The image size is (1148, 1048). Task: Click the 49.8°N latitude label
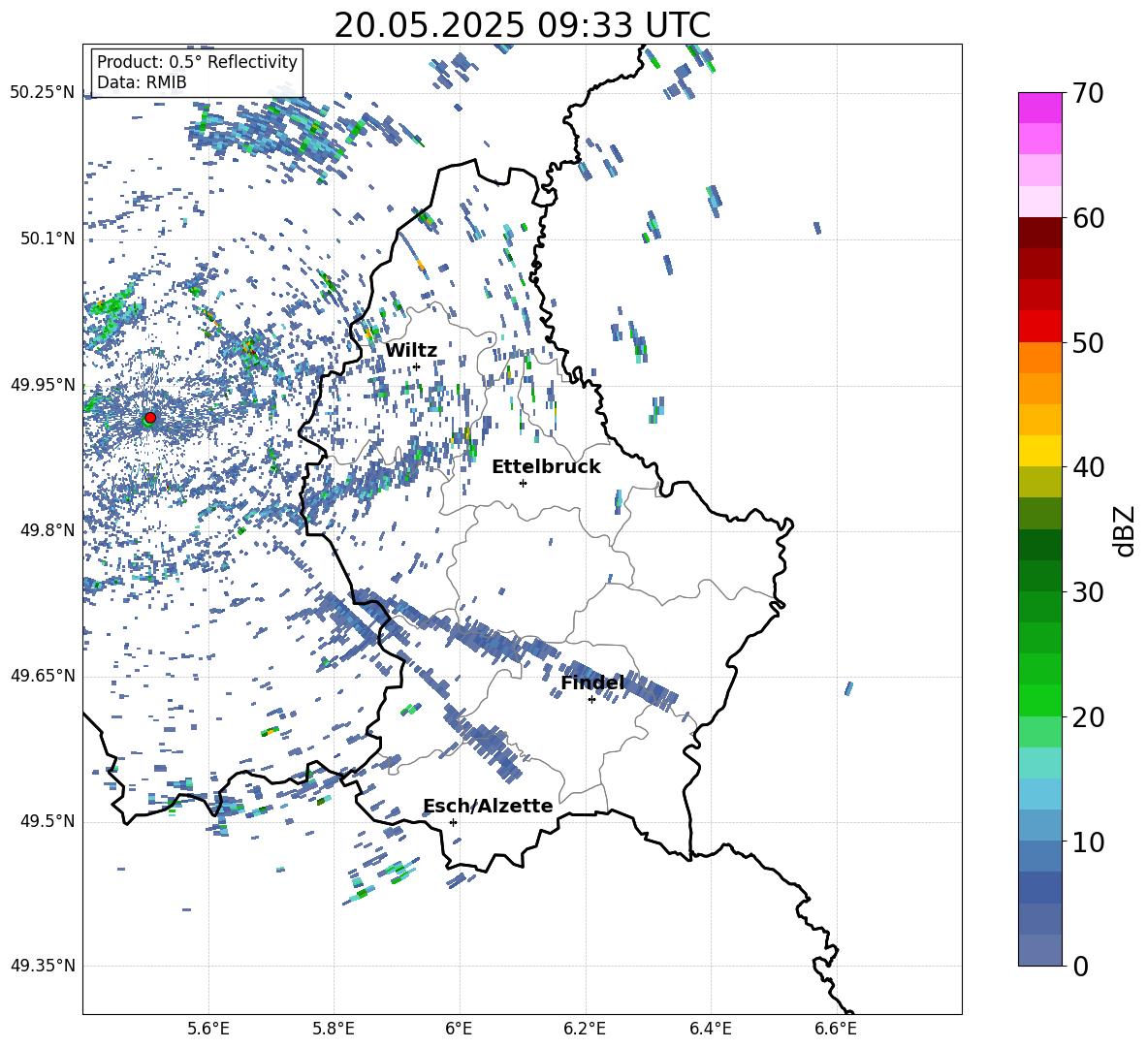tap(47, 530)
